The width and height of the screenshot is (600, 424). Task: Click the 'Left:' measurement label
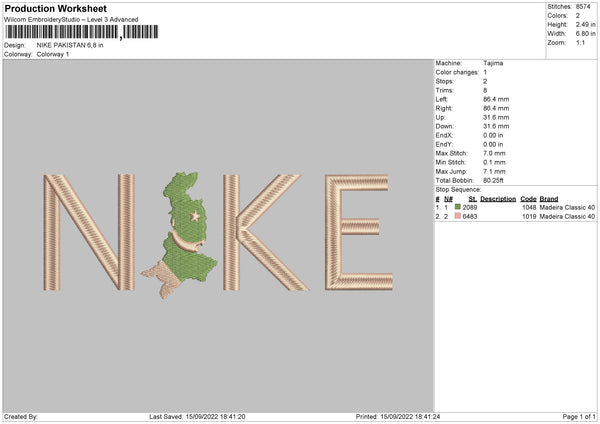tap(442, 99)
